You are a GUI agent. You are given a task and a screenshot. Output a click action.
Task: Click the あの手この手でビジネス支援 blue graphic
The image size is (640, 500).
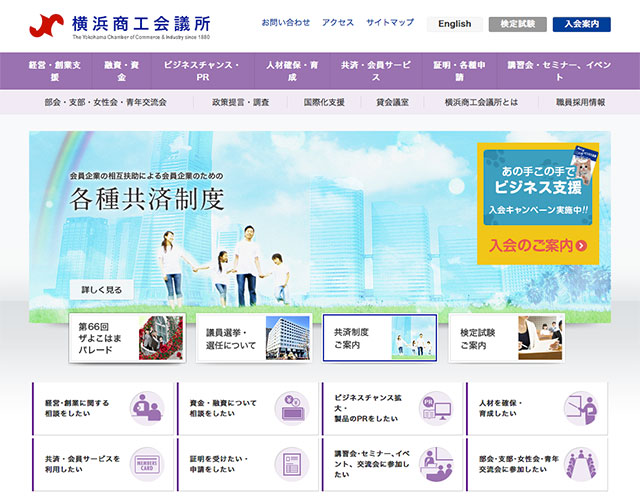(x=538, y=187)
